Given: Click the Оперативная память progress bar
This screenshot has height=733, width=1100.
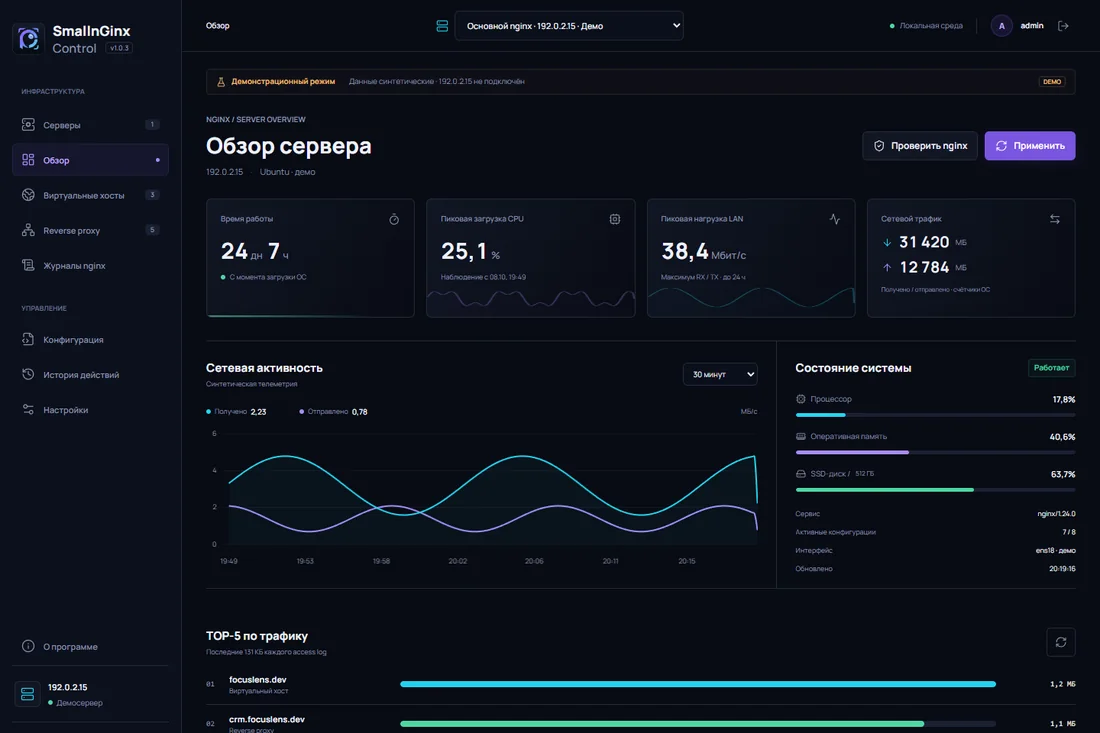Looking at the screenshot, I should (935, 452).
